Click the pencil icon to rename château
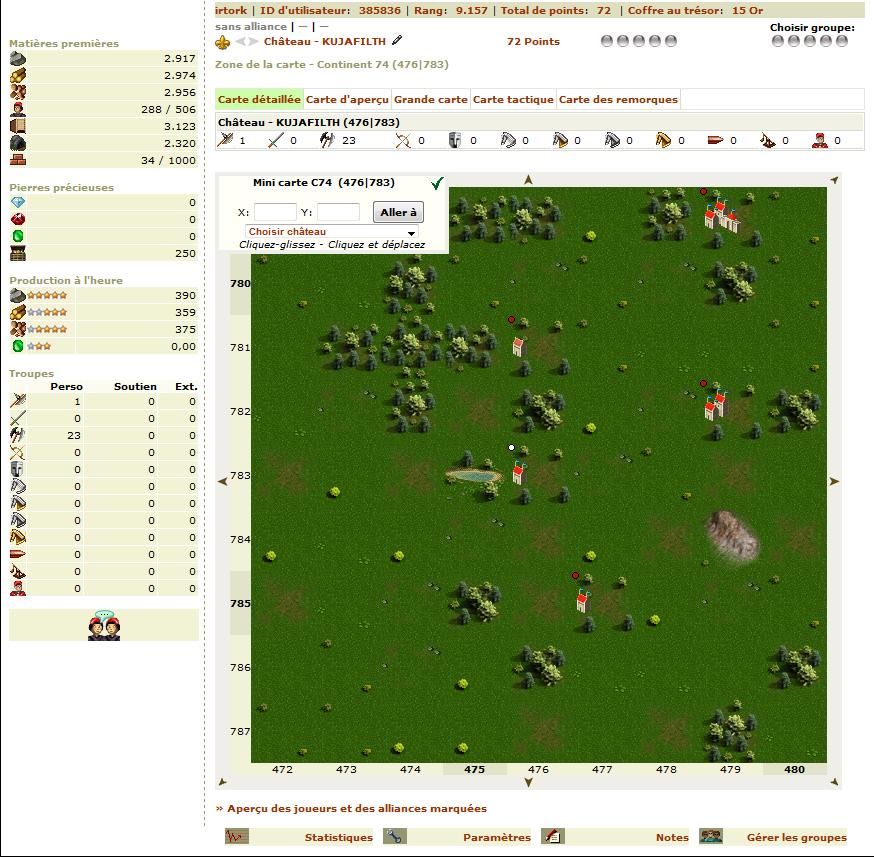 397,41
